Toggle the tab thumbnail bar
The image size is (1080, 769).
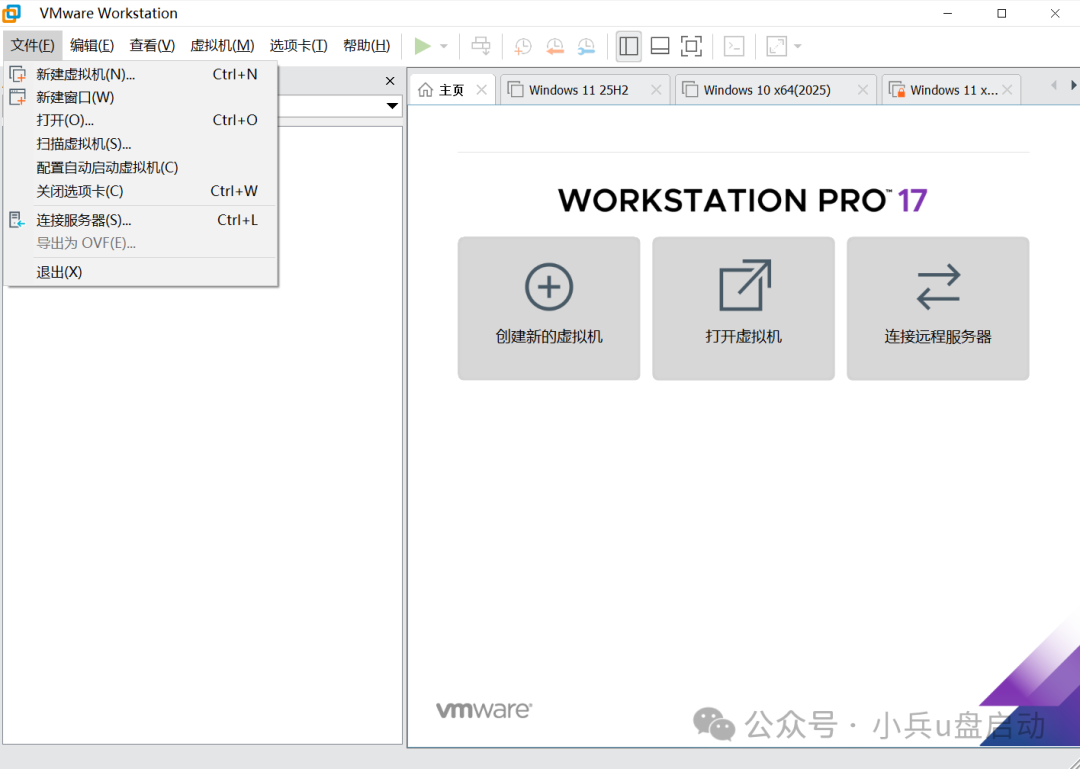[660, 45]
